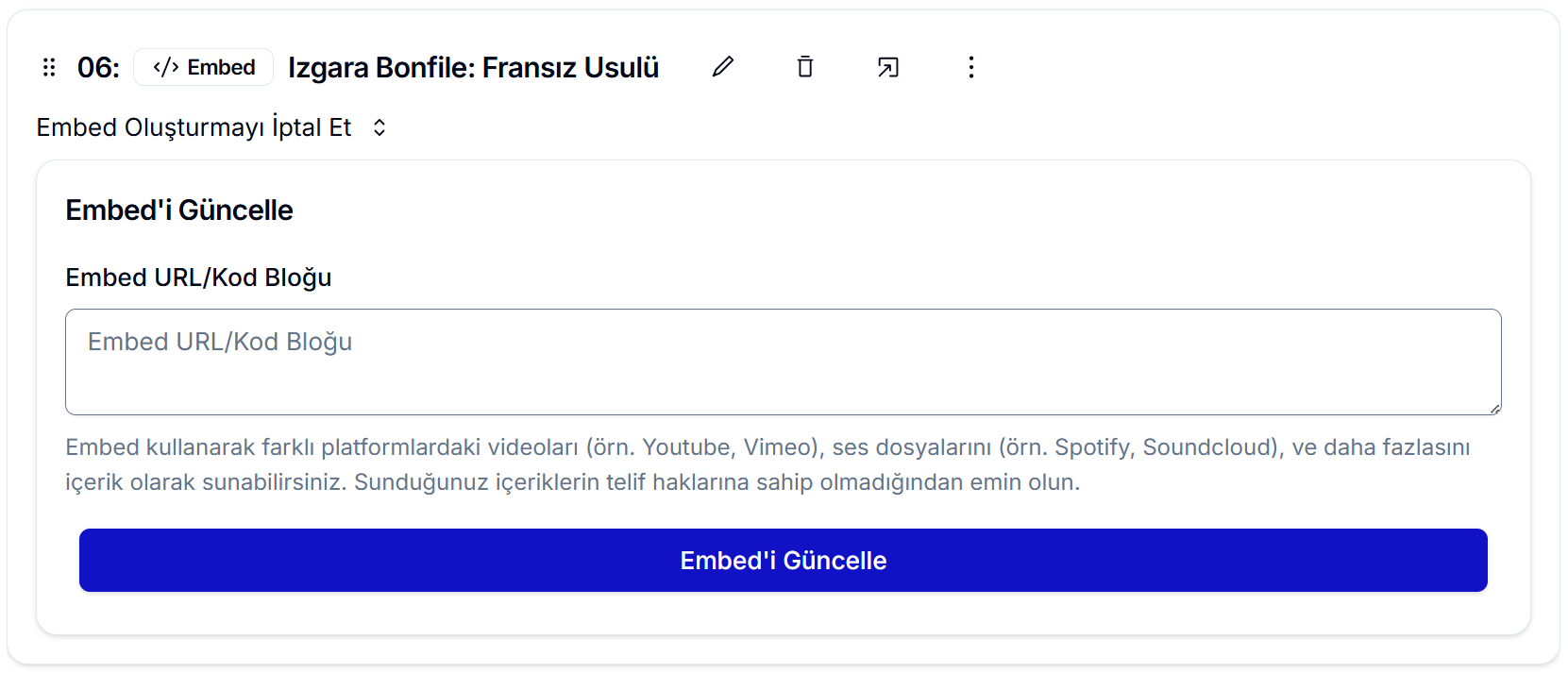Click the "Embed'i Güncelle" form heading
Screen dimensions: 1568x673
click(179, 210)
